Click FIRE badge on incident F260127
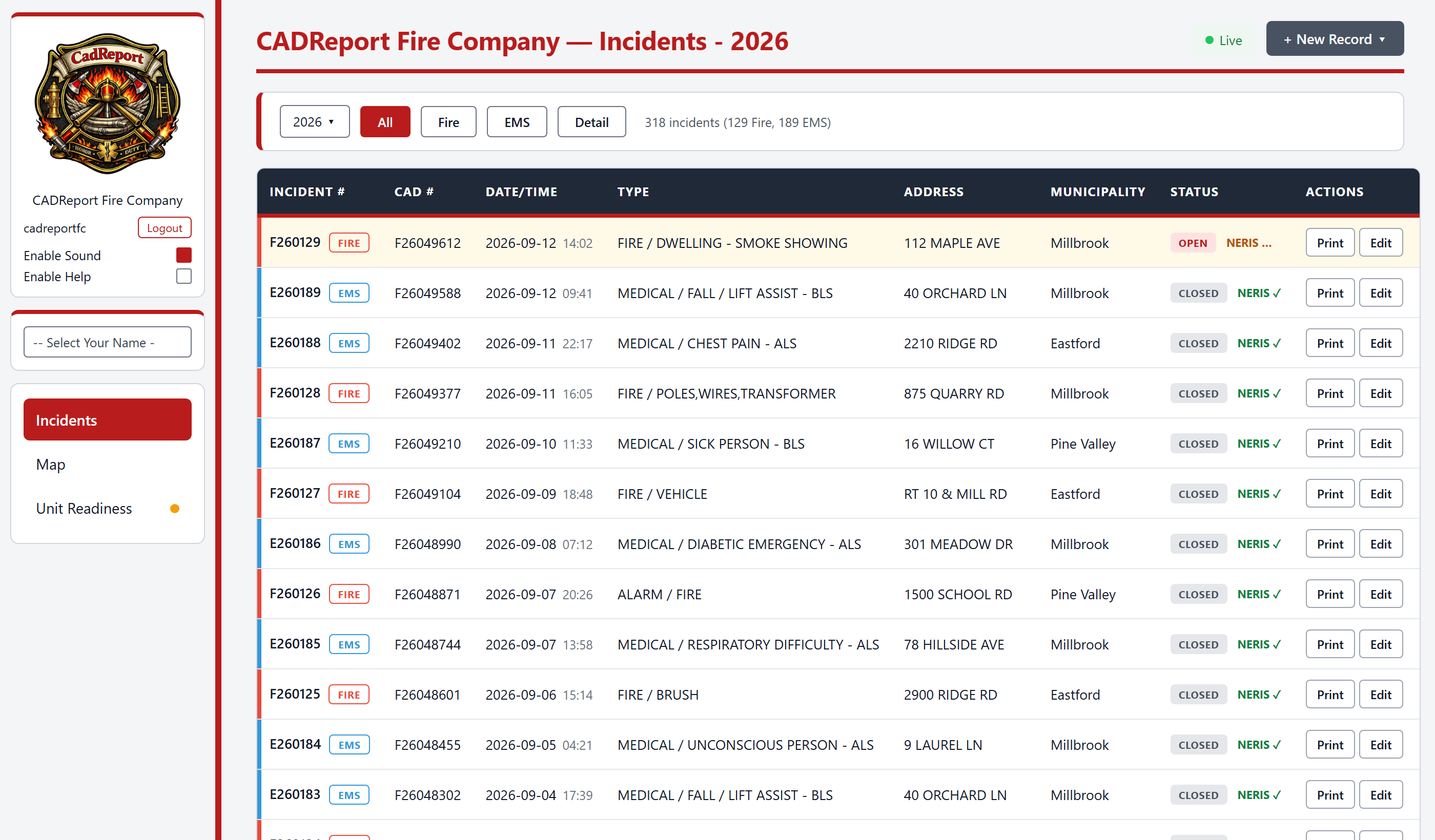Screen dimensions: 1435x840 (349, 494)
